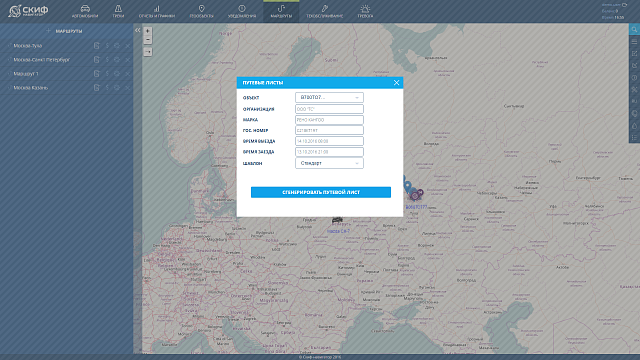Open the Техобслуживание section
Image resolution: width=640 pixels, height=360 pixels.
pyautogui.click(x=324, y=11)
